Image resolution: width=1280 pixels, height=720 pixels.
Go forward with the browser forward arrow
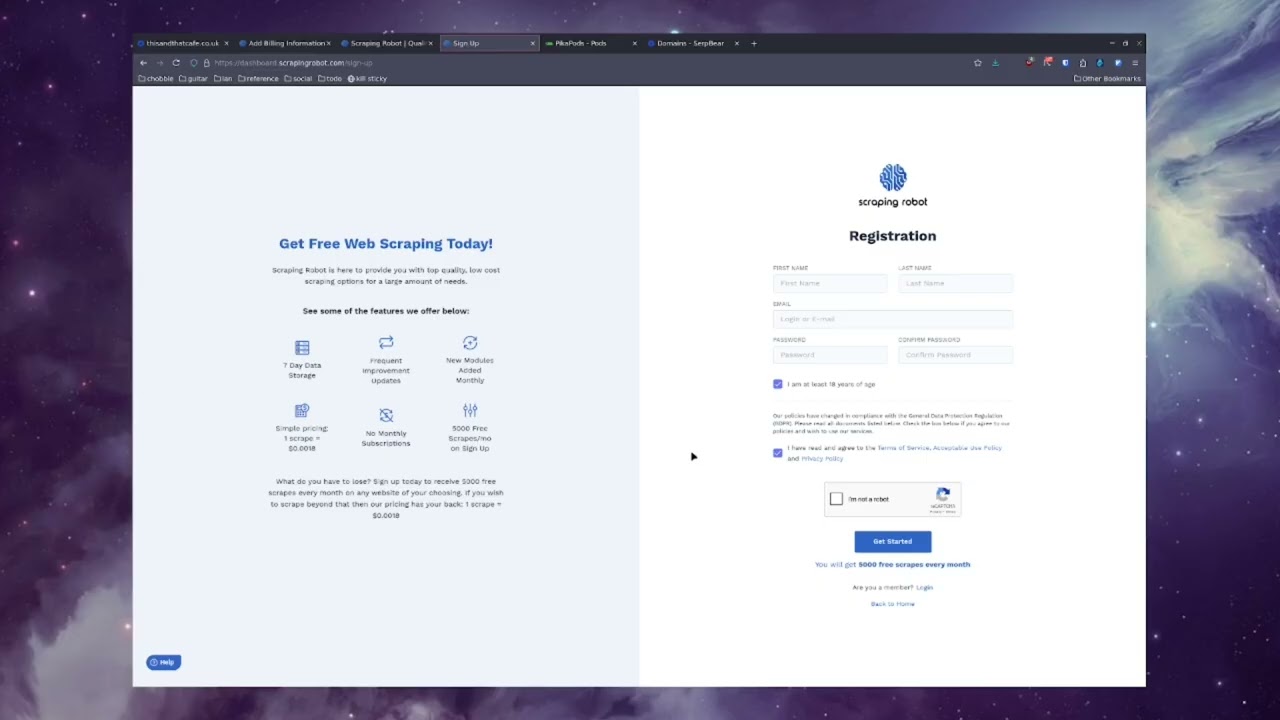[159, 63]
